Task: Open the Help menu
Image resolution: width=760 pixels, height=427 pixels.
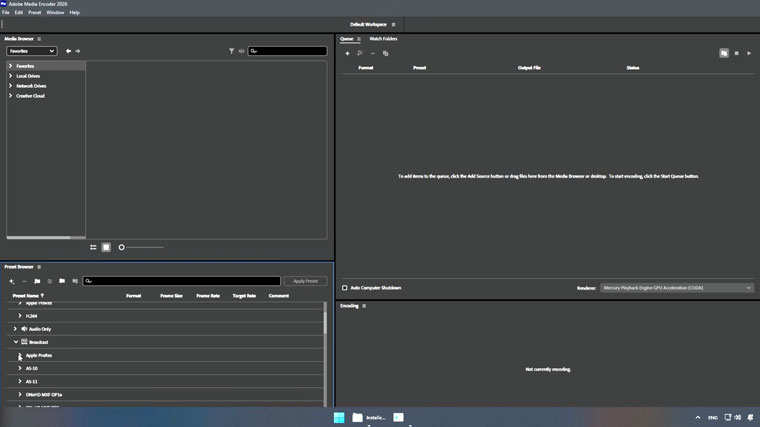Action: 74,13
